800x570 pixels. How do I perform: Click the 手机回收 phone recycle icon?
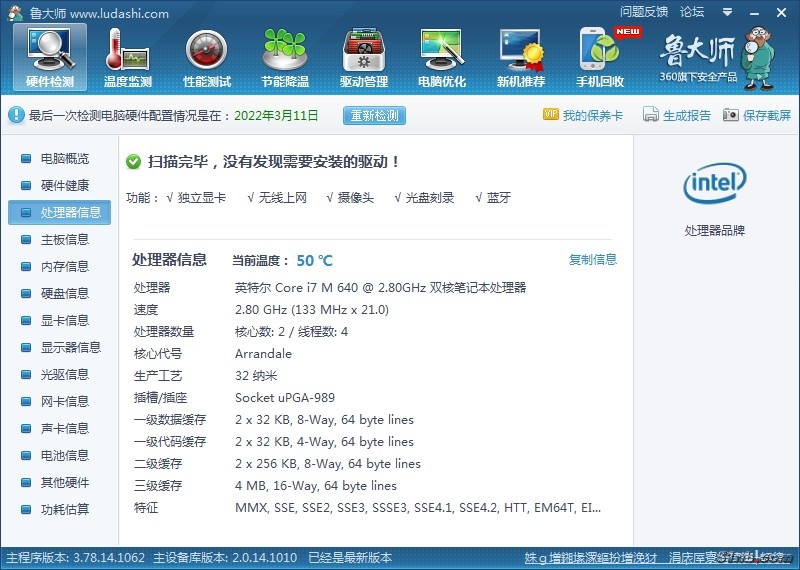click(600, 57)
